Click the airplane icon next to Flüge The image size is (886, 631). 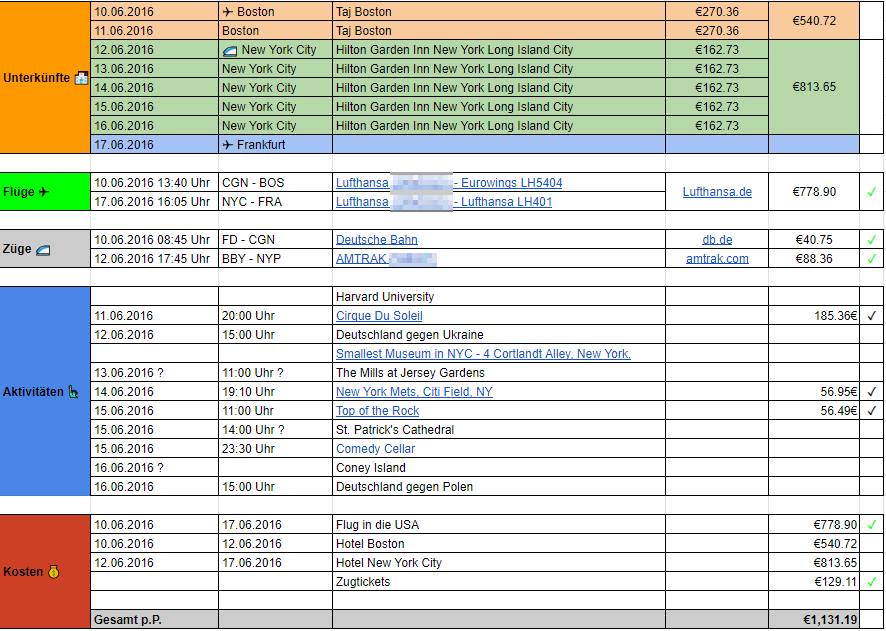(x=43, y=192)
